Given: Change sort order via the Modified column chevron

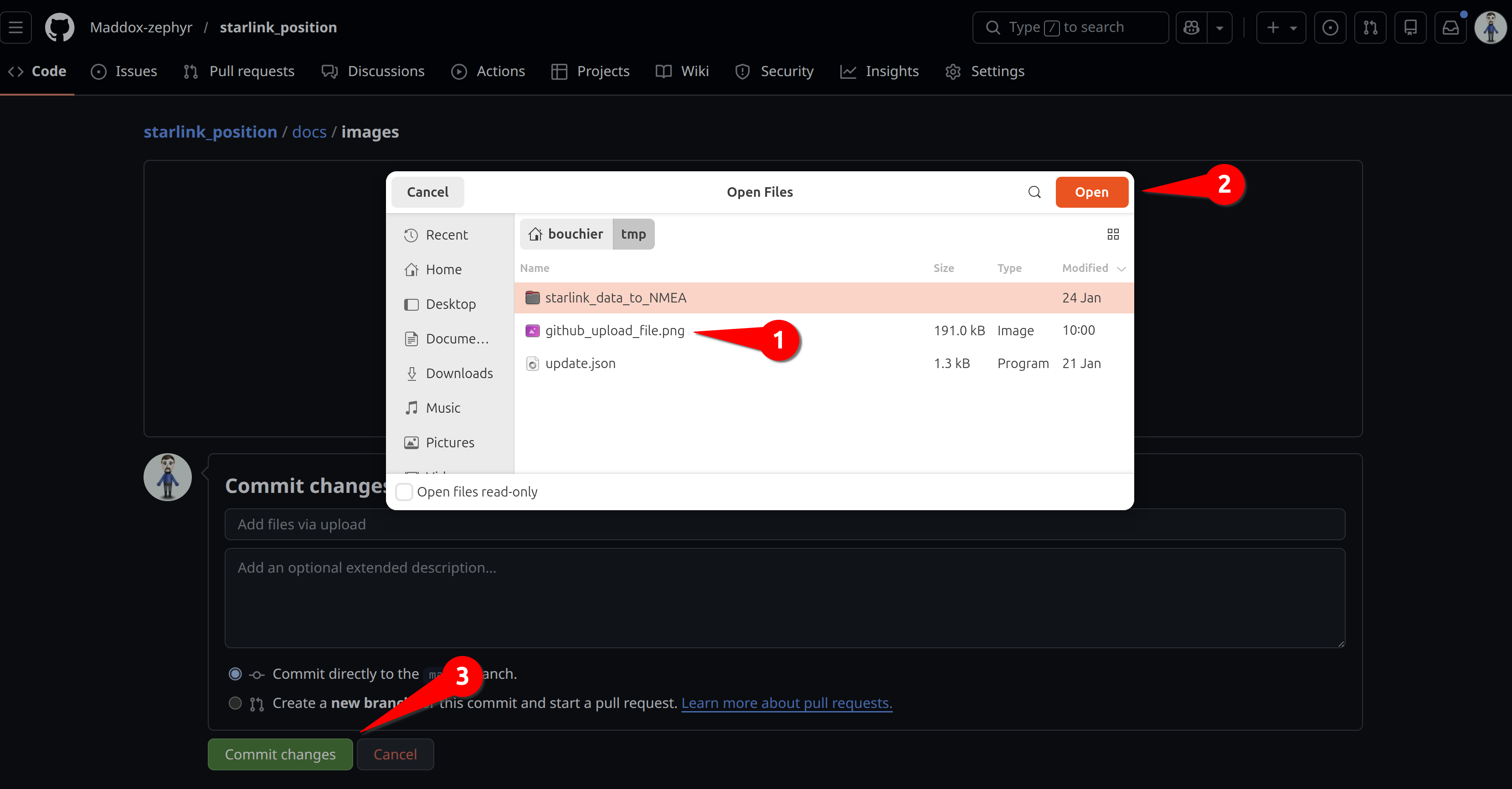Looking at the screenshot, I should point(1121,269).
